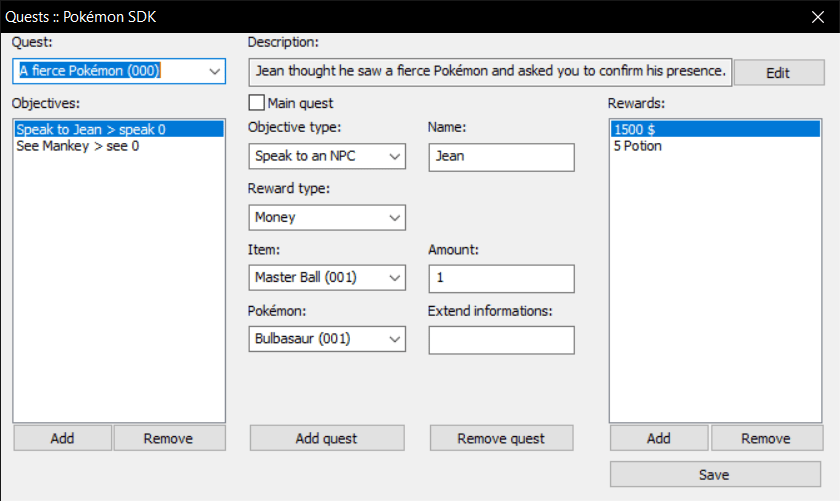Select 'See Mankey > see 0' objective
The image size is (840, 501).
point(119,146)
